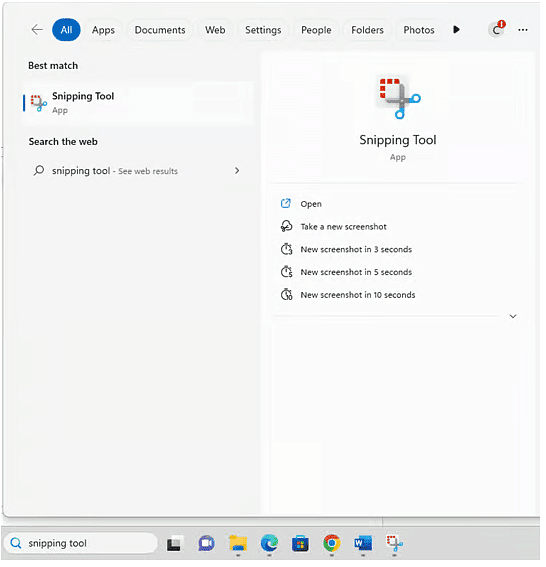Click the back arrow in search header
Viewport: 546px width, 567px height.
37,30
